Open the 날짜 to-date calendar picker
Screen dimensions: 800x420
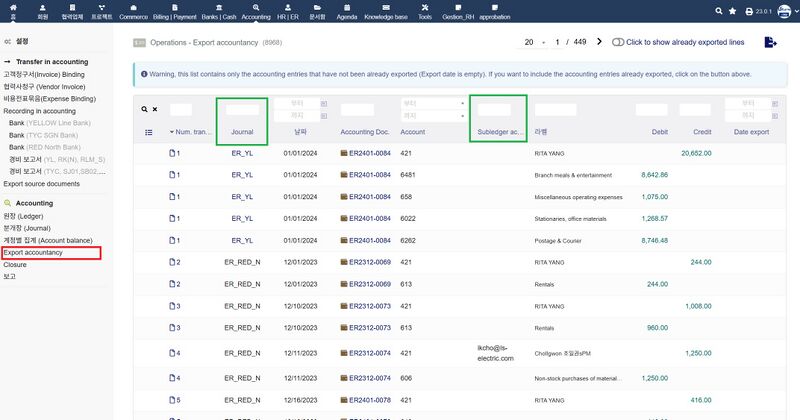point(324,116)
